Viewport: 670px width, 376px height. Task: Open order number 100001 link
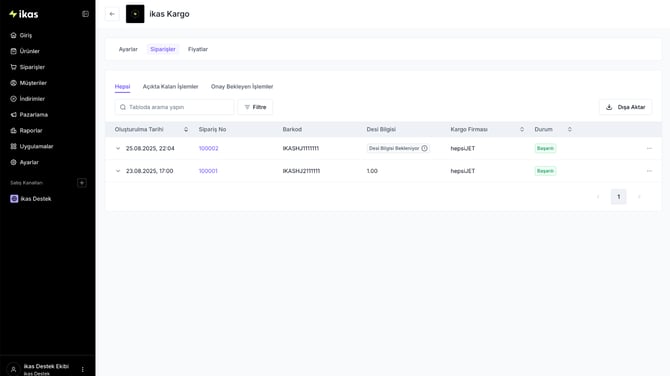pos(208,171)
